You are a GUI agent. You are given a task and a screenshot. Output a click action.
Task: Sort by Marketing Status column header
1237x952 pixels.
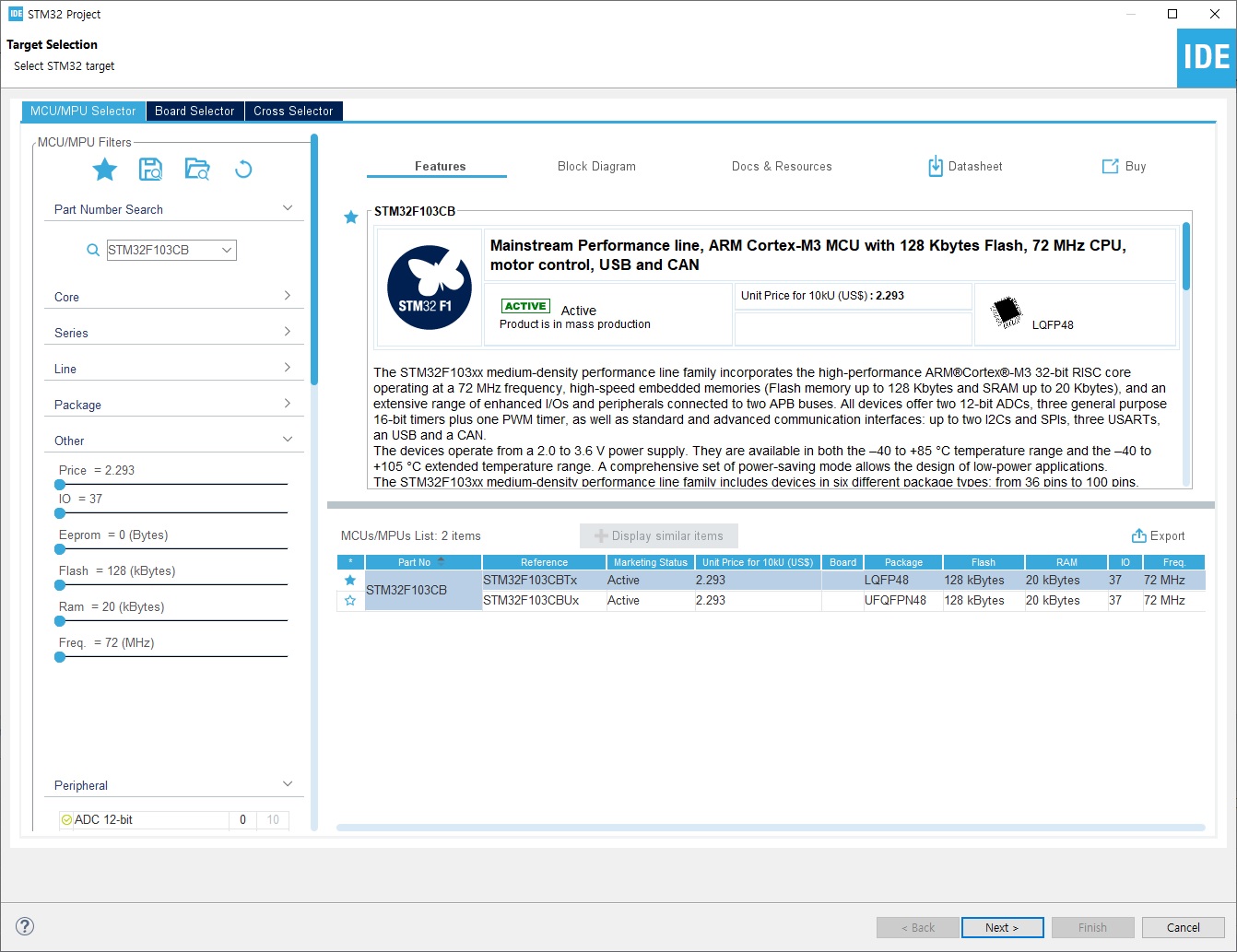651,562
